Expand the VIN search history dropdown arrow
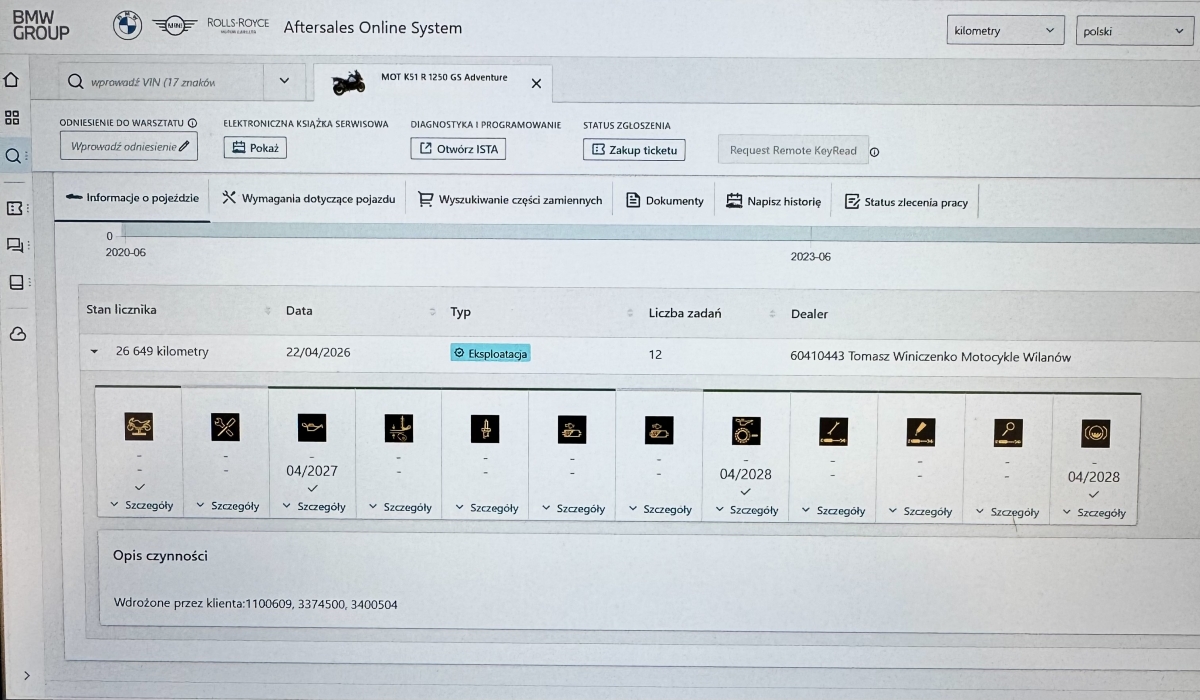This screenshot has width=1200, height=700. (284, 82)
